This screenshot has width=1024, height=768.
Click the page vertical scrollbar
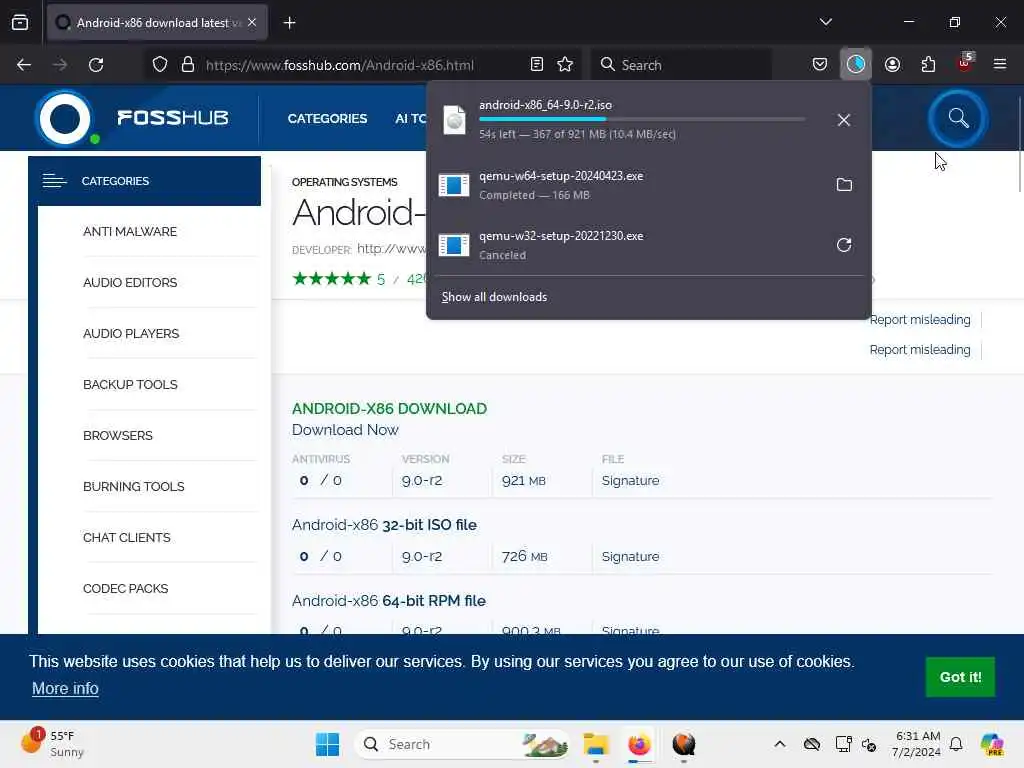tap(1019, 144)
